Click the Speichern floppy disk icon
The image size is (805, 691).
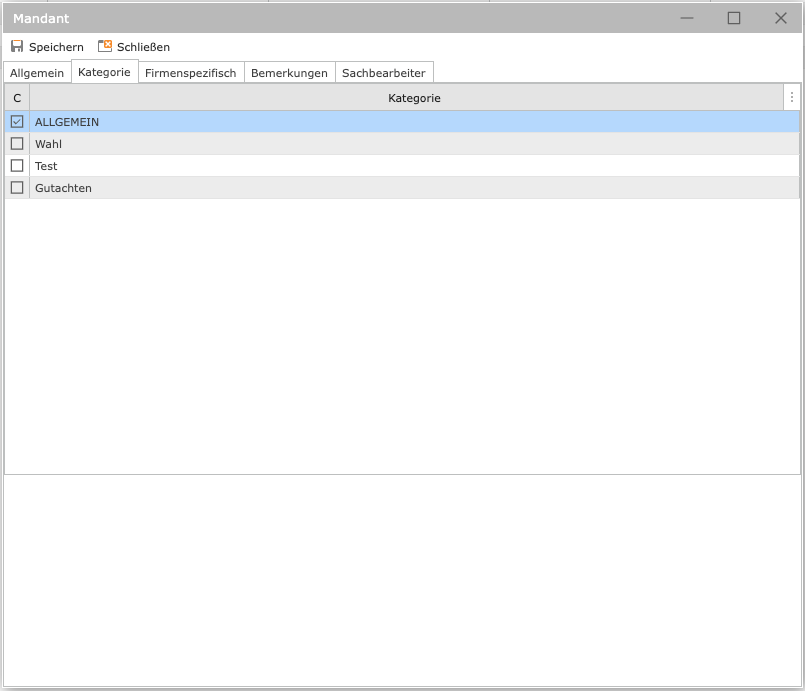17,47
